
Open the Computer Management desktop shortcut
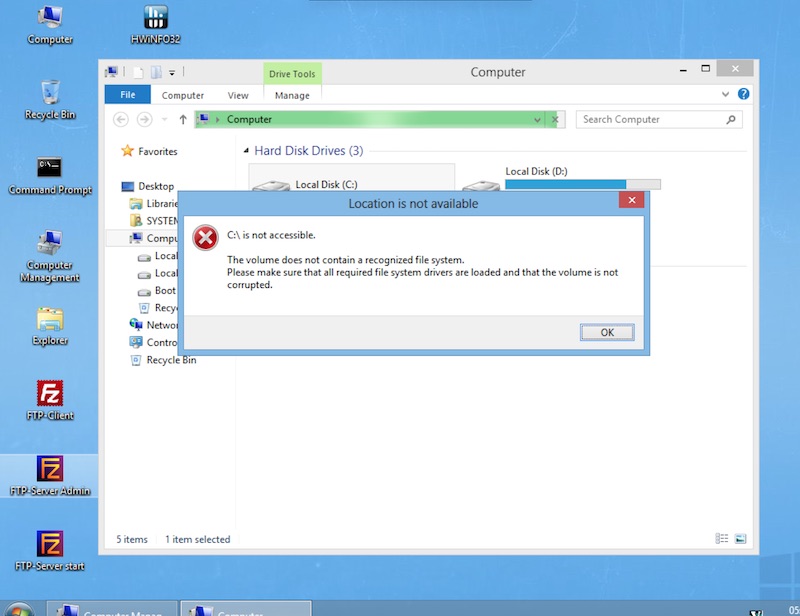click(x=50, y=245)
